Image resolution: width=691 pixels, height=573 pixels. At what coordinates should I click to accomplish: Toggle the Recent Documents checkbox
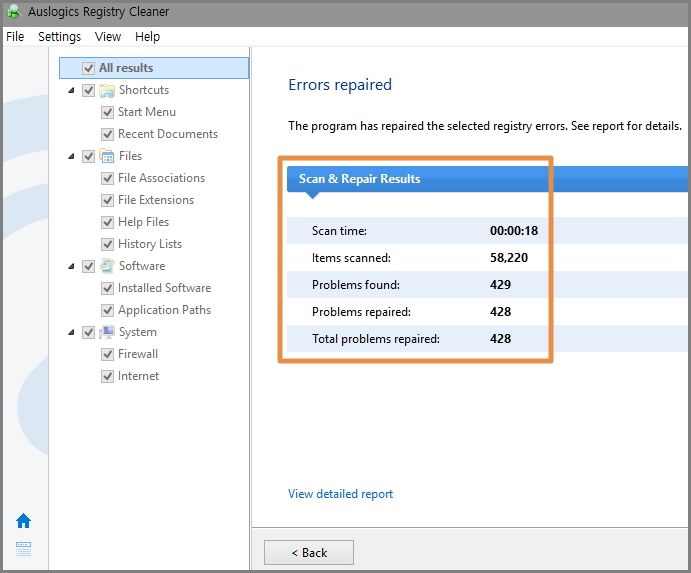107,134
